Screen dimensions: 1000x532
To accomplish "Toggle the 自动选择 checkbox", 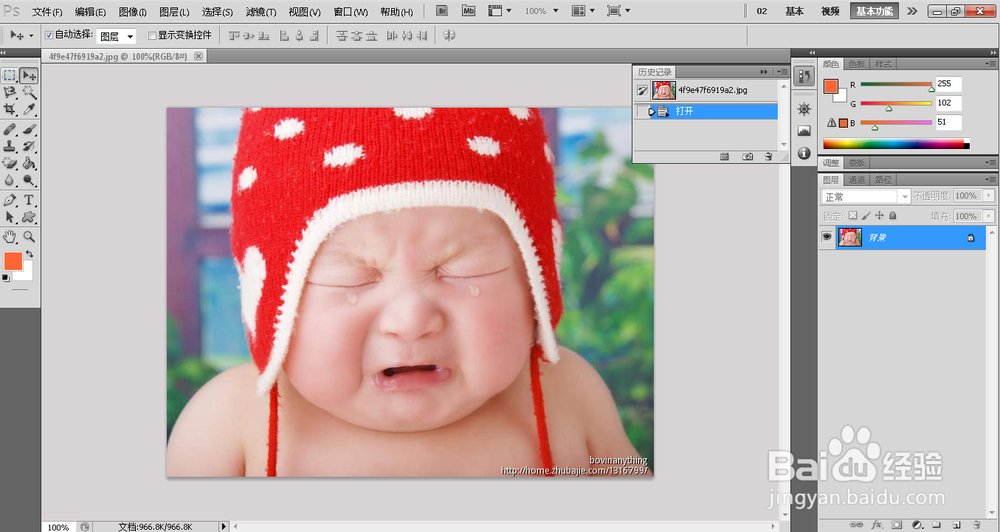I will click(x=50, y=35).
